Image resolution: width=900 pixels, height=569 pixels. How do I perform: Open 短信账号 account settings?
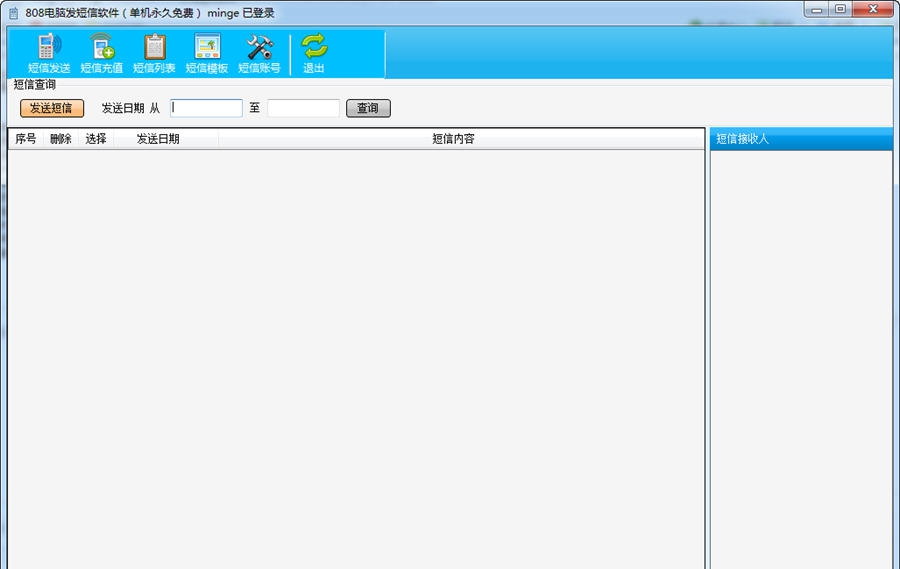point(259,53)
